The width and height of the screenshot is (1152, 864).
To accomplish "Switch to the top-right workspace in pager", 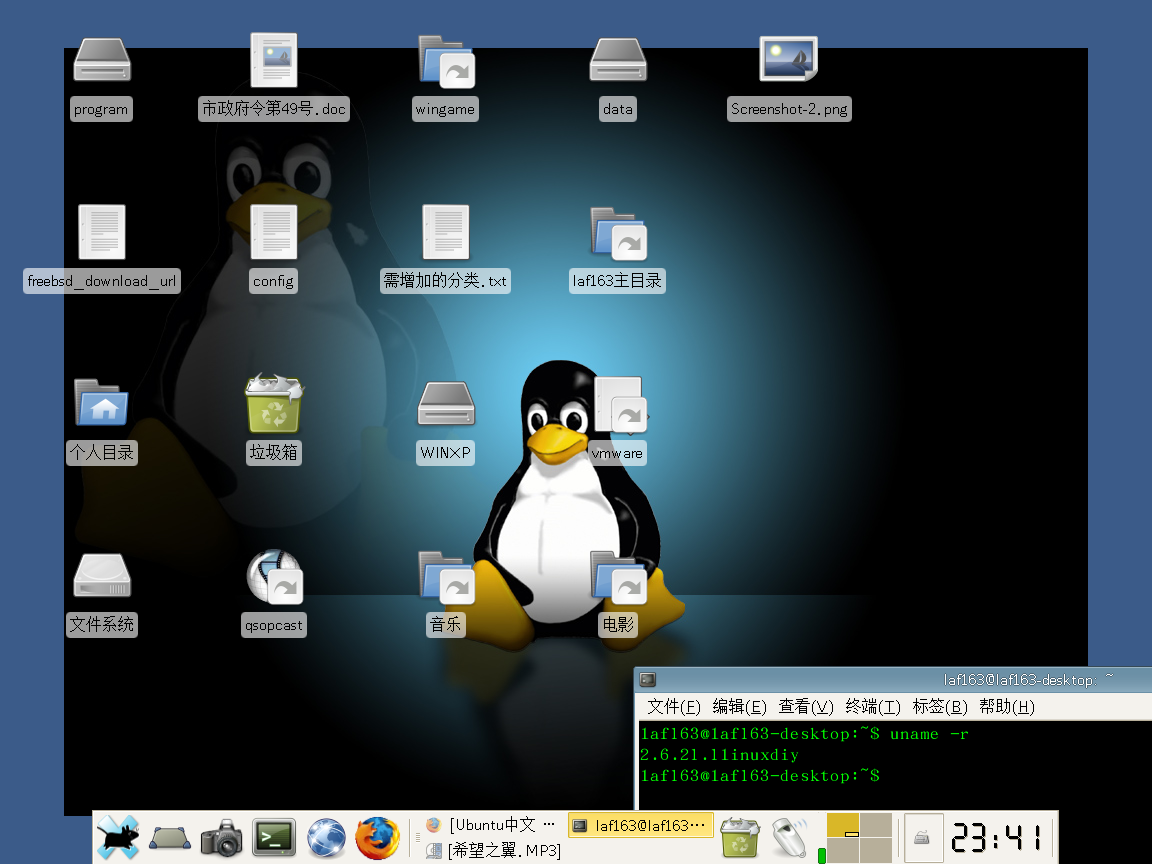I will [876, 825].
